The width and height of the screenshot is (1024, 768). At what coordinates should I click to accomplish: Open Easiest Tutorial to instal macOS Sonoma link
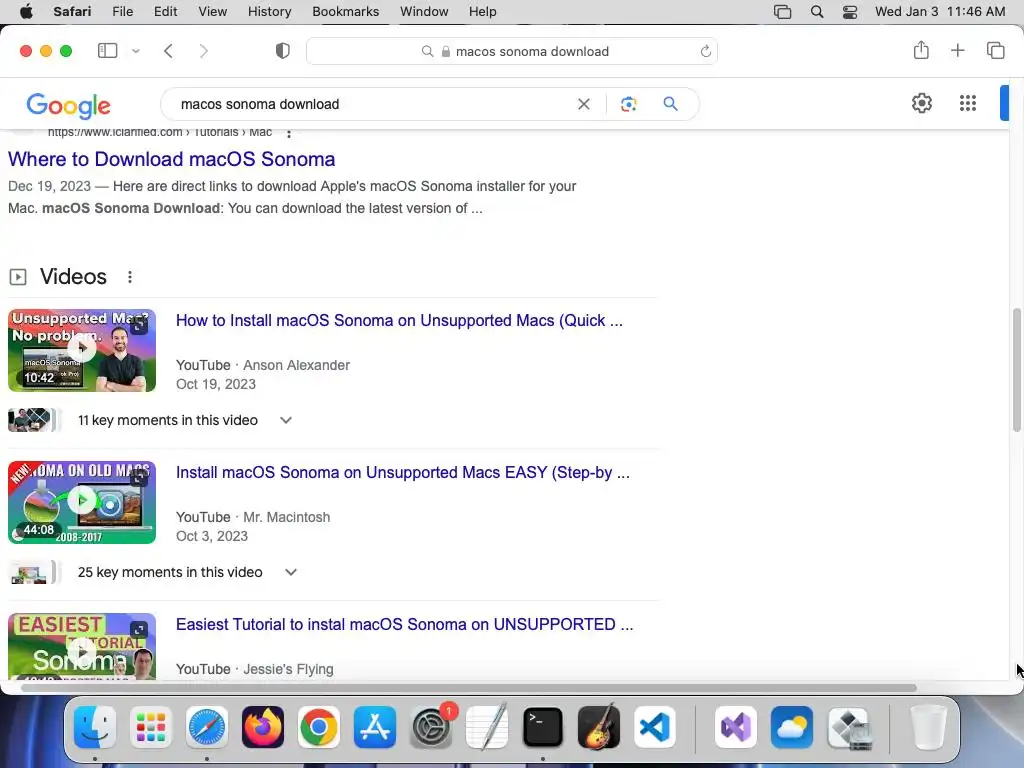[404, 625]
